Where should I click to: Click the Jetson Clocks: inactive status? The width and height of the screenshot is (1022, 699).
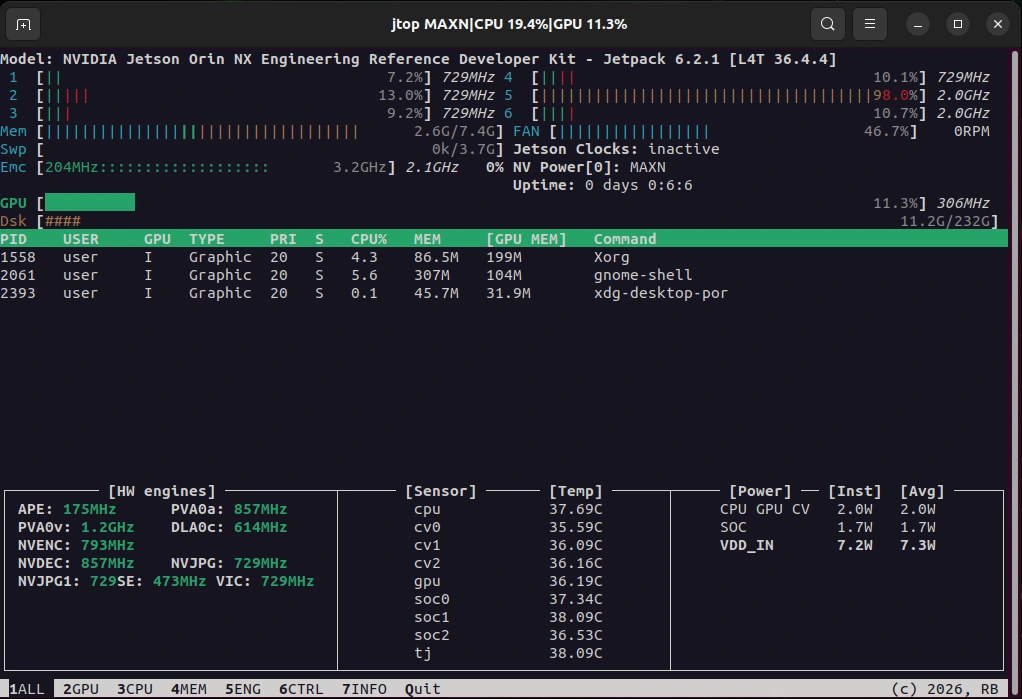pos(616,149)
